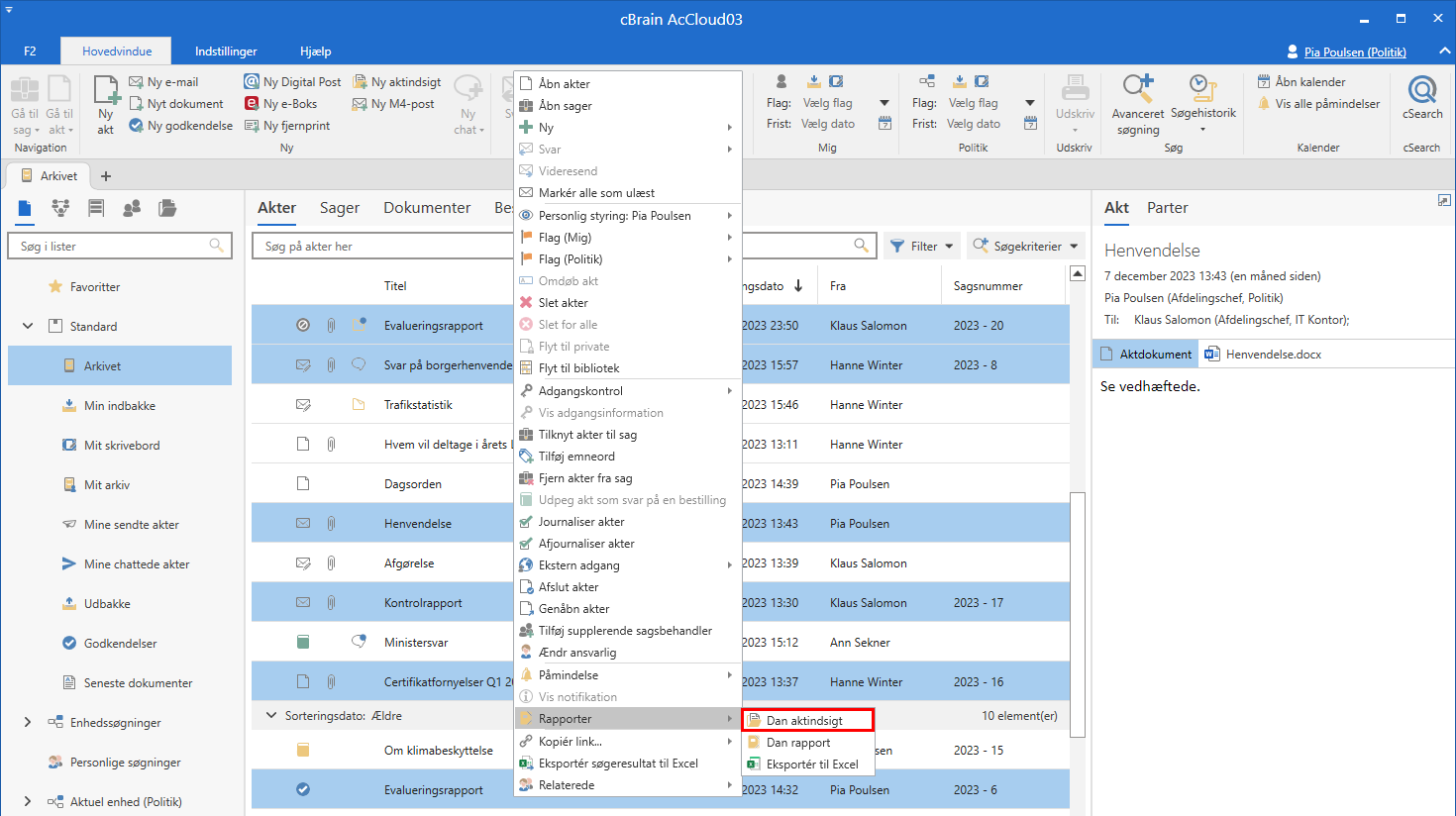Viewport: 1456px width, 816px height.
Task: Add a new tab with plus icon
Action: (106, 176)
